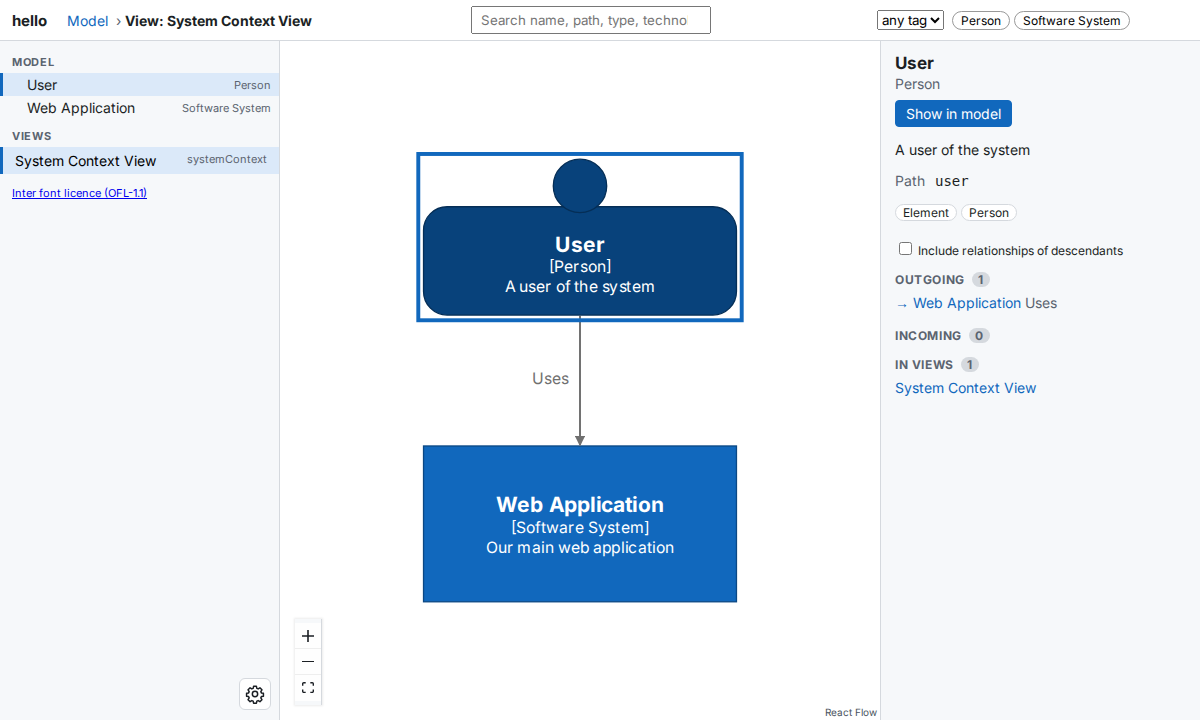This screenshot has height=720, width=1200.
Task: Open the React Flow attribution link
Action: click(x=851, y=712)
